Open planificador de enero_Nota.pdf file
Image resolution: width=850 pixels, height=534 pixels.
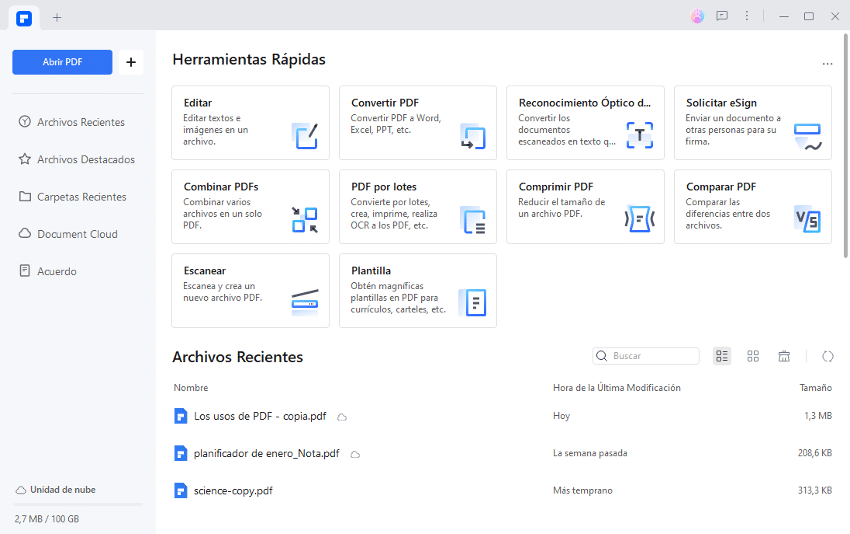[x=266, y=453]
